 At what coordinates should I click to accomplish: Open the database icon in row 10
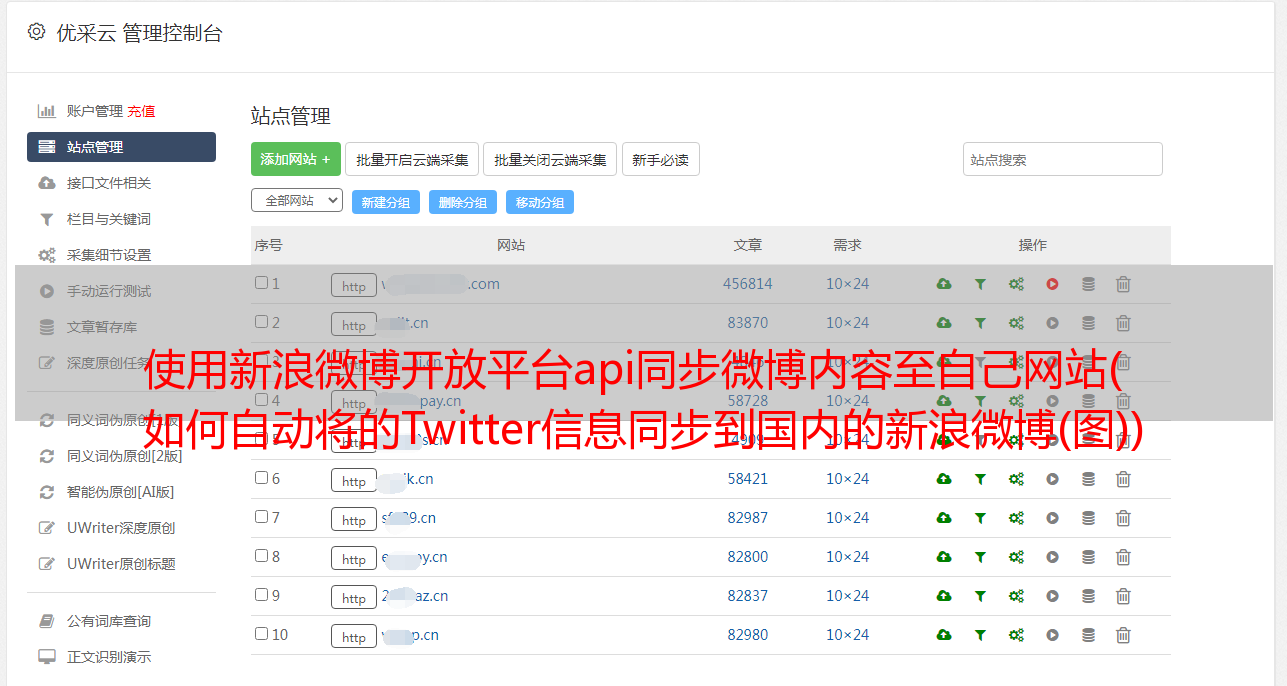[1088, 635]
